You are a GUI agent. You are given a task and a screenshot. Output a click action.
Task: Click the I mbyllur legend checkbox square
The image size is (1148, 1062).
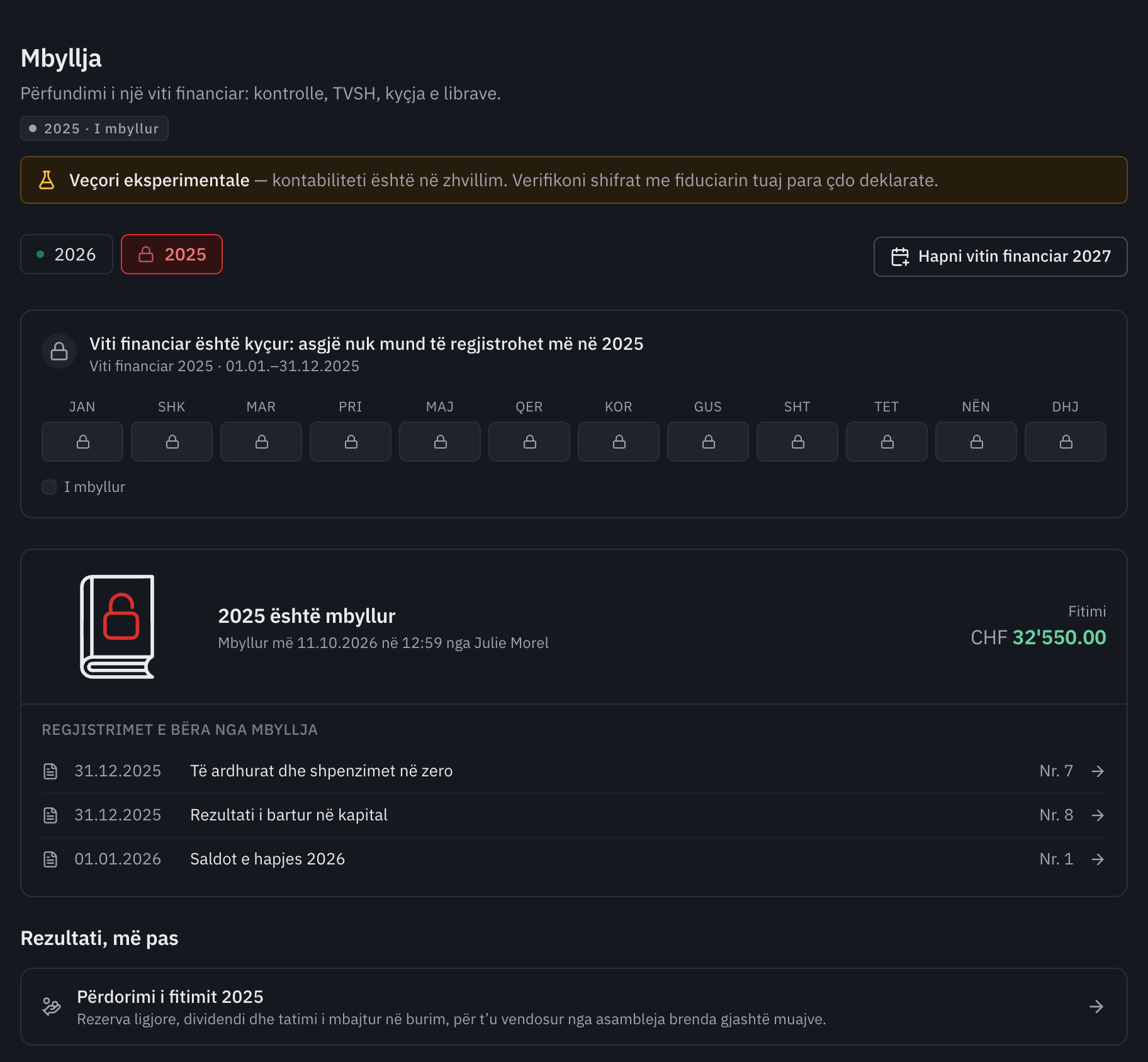pos(49,487)
